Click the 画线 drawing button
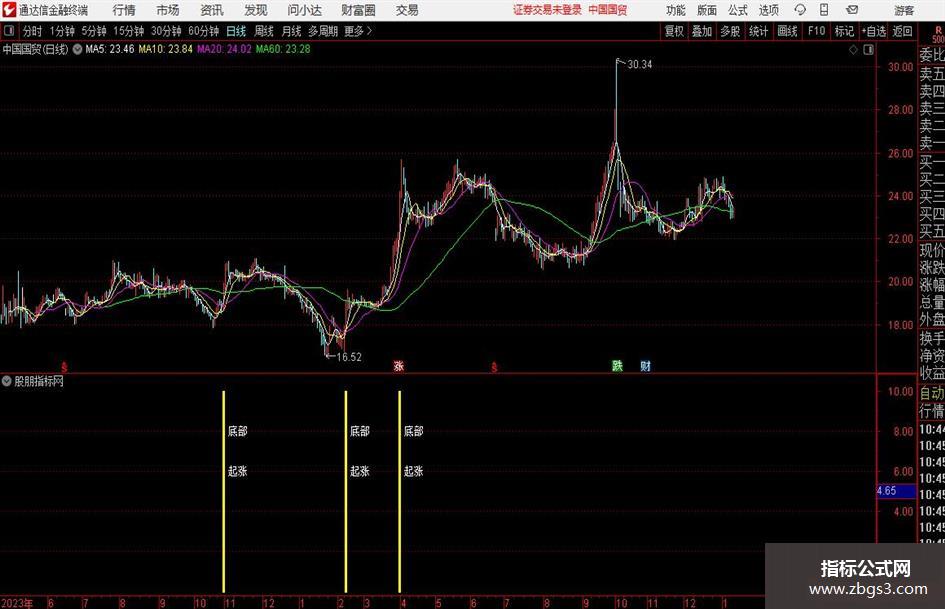This screenshot has width=945, height=609. click(x=787, y=31)
